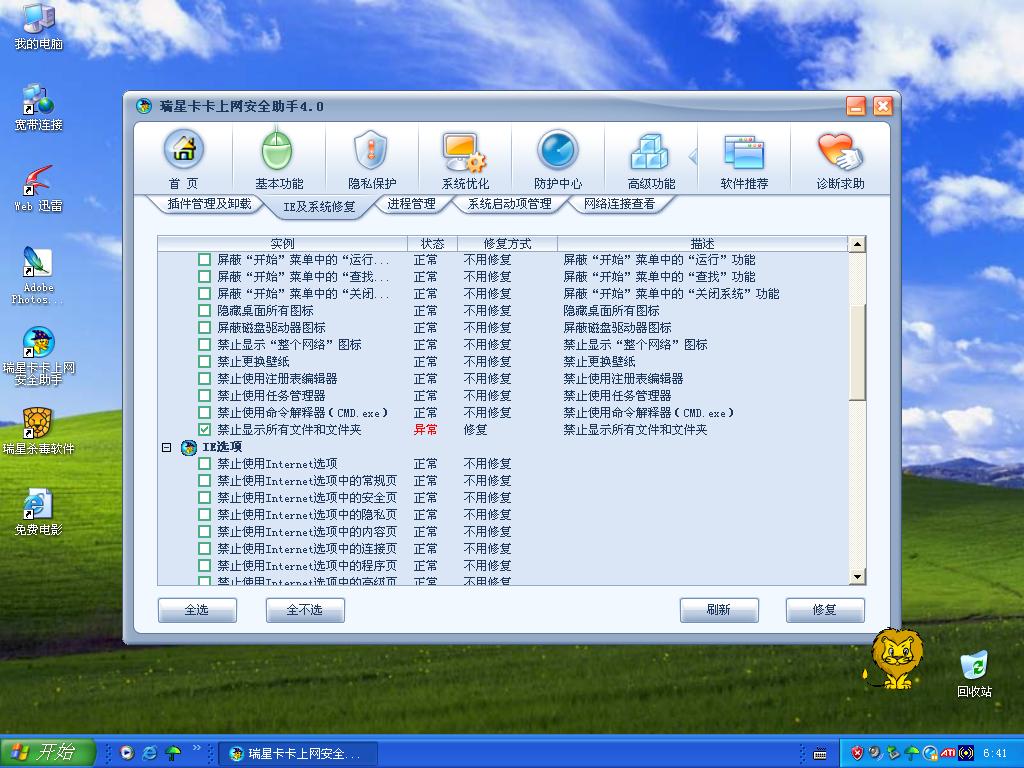Open the 诊断求助 heart icon
The image size is (1024, 768).
840,152
